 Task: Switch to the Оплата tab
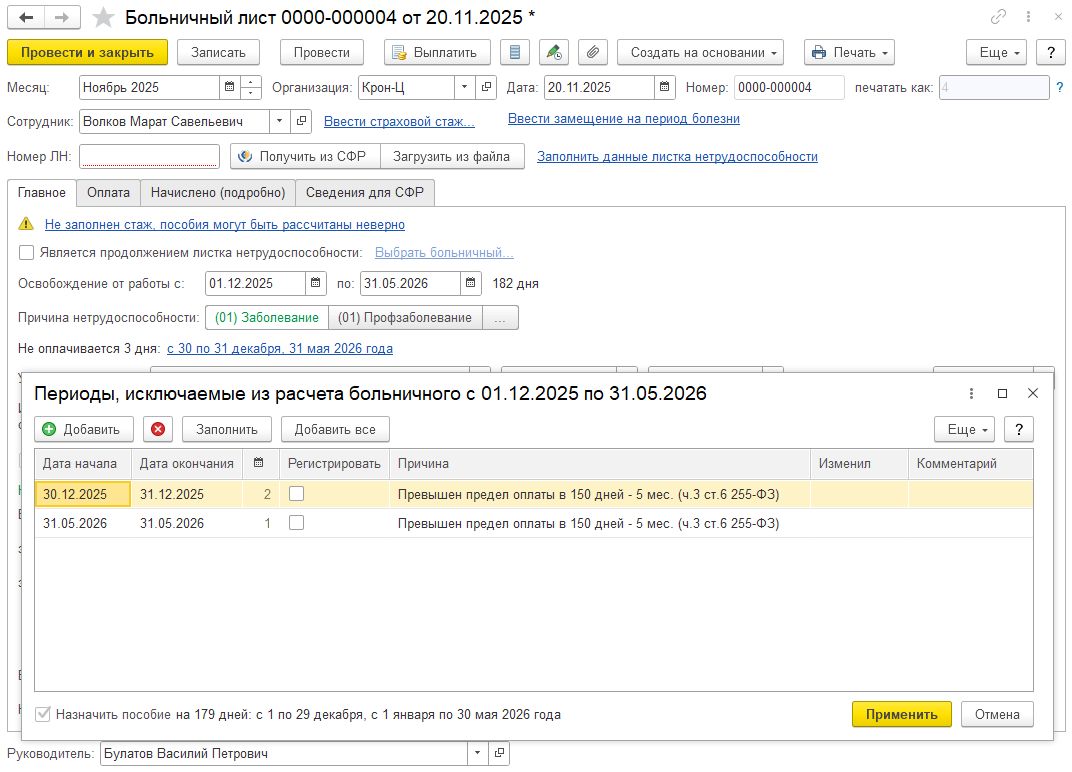point(108,192)
